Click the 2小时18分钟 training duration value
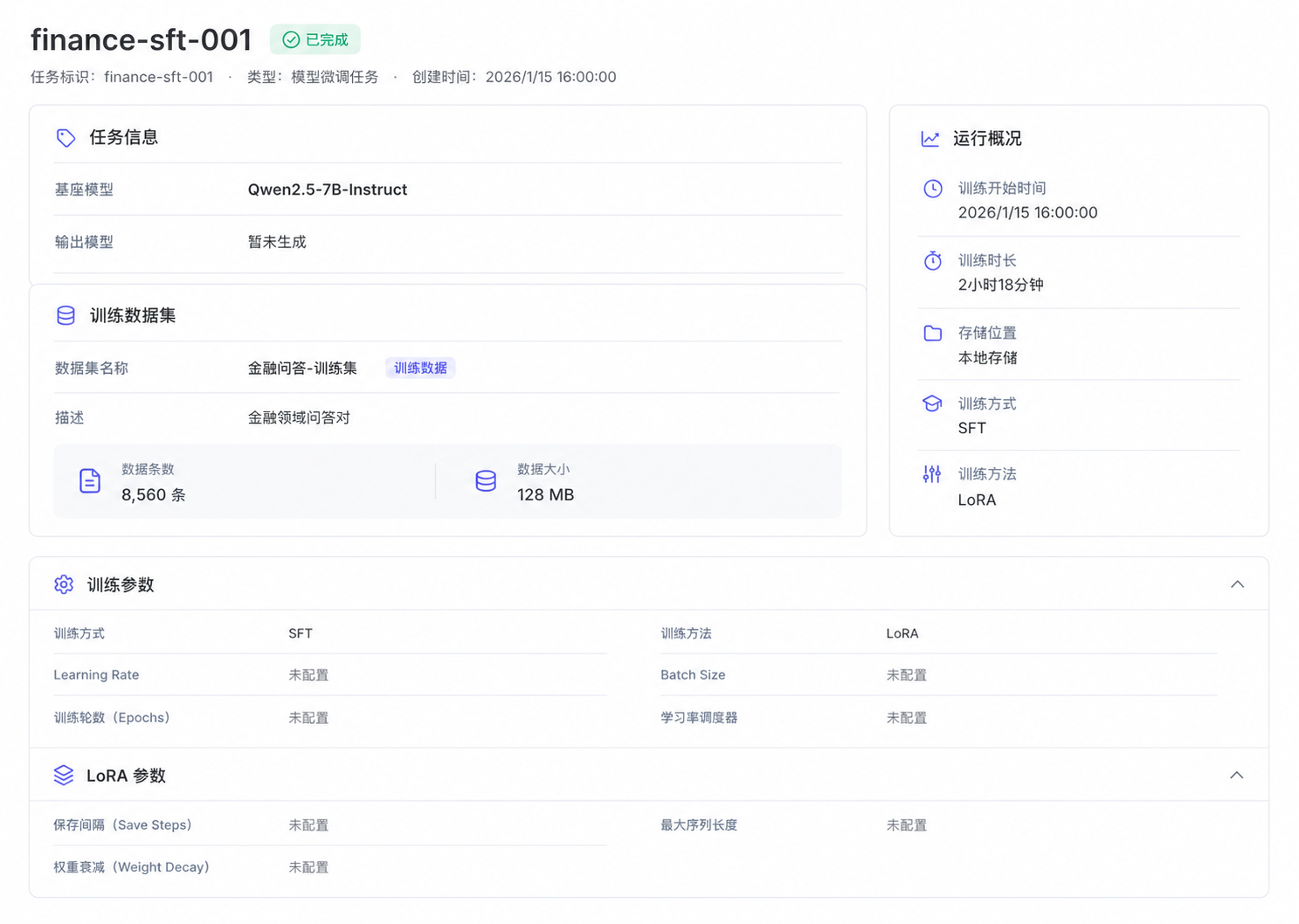This screenshot has width=1299, height=924. (x=1001, y=285)
